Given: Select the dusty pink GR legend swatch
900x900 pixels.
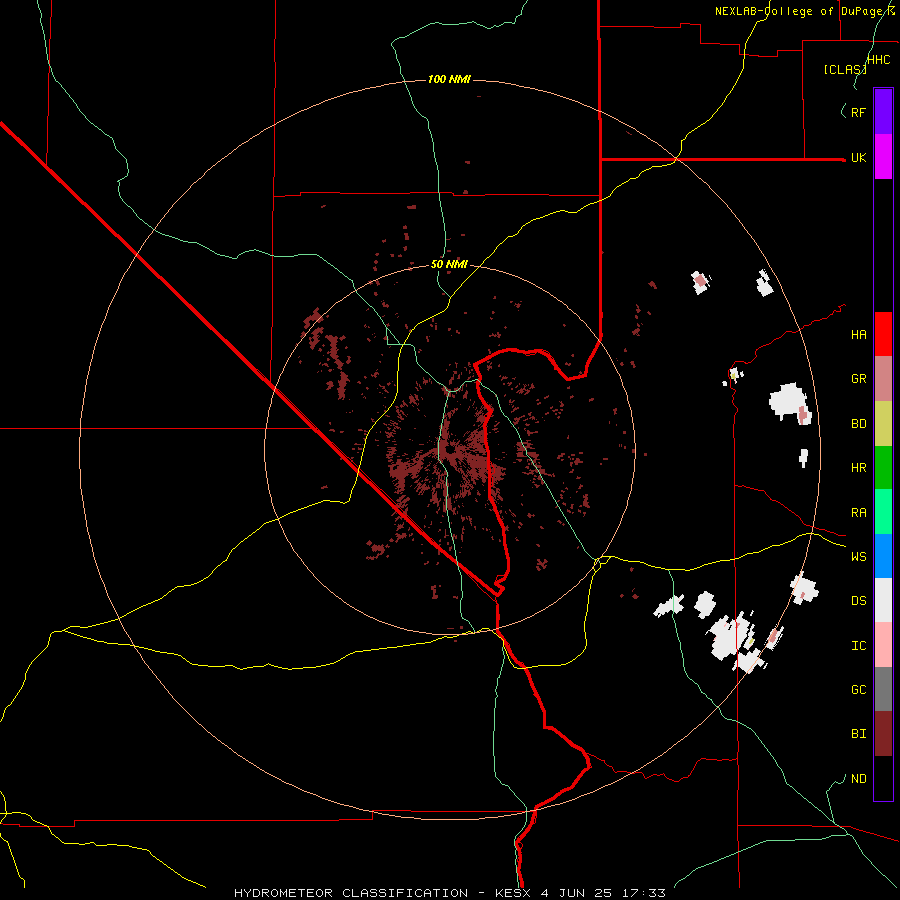Looking at the screenshot, I should [883, 378].
